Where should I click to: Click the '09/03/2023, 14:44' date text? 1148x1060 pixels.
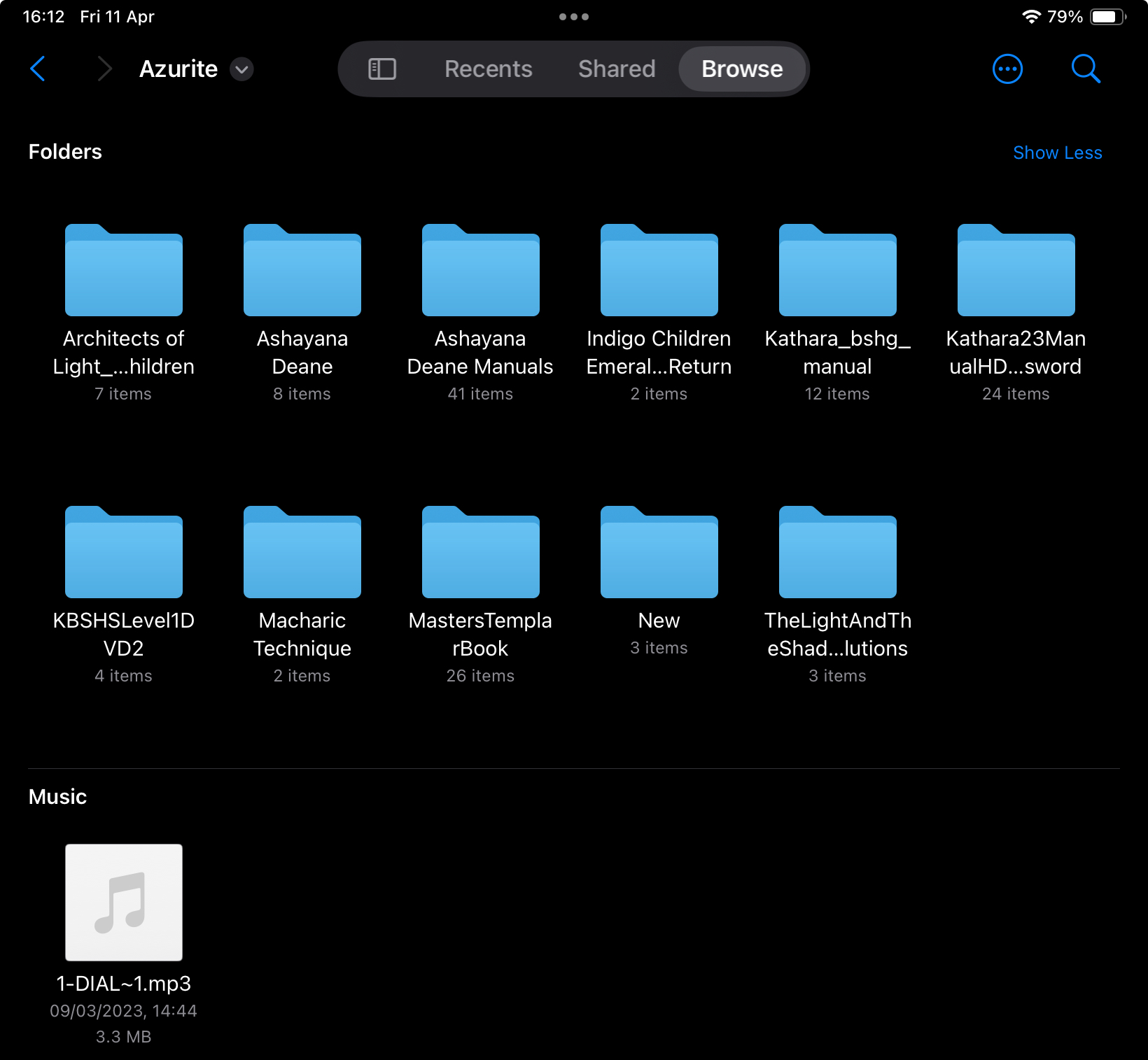tap(124, 1011)
